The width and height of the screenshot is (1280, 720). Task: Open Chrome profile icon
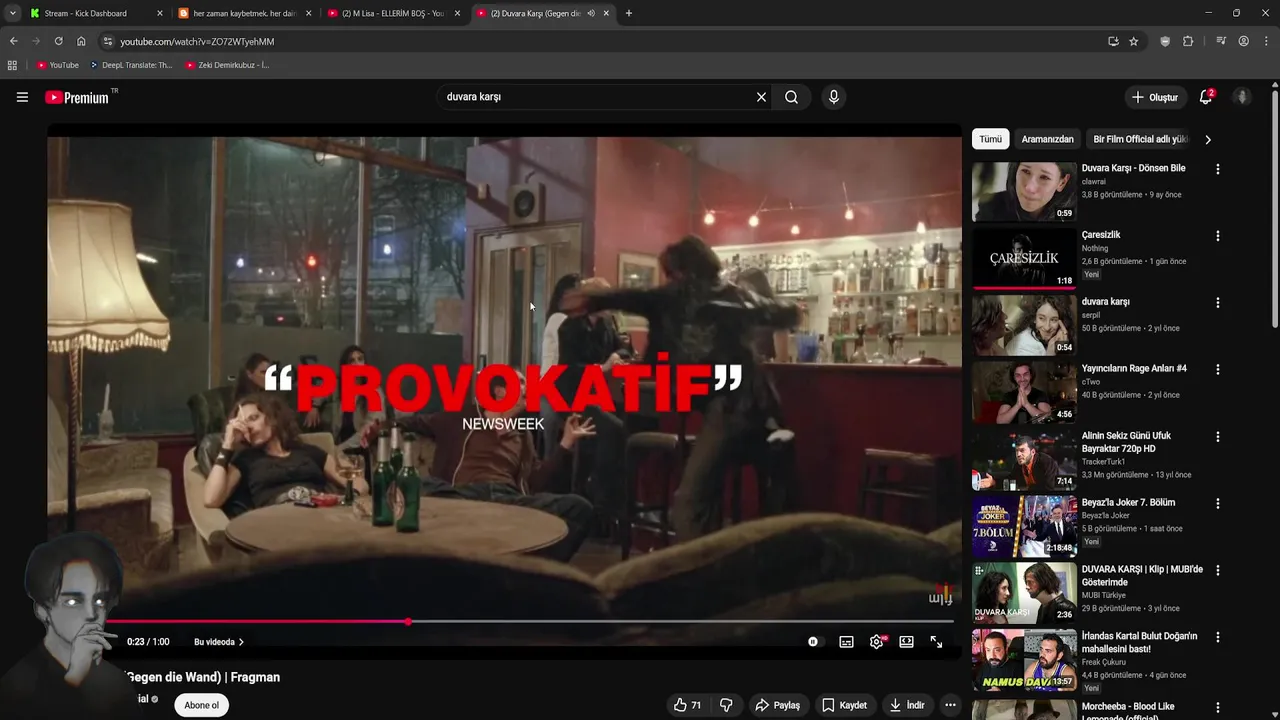(1244, 41)
